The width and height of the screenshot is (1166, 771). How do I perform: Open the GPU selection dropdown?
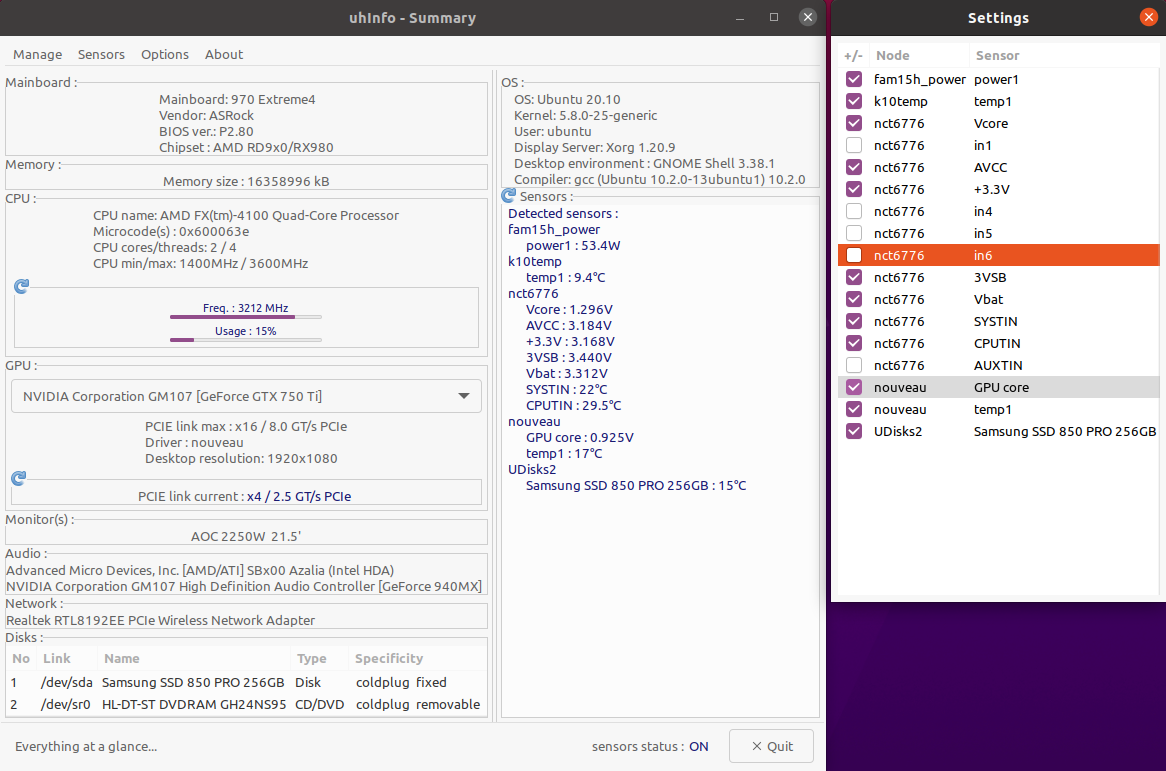pyautogui.click(x=246, y=396)
